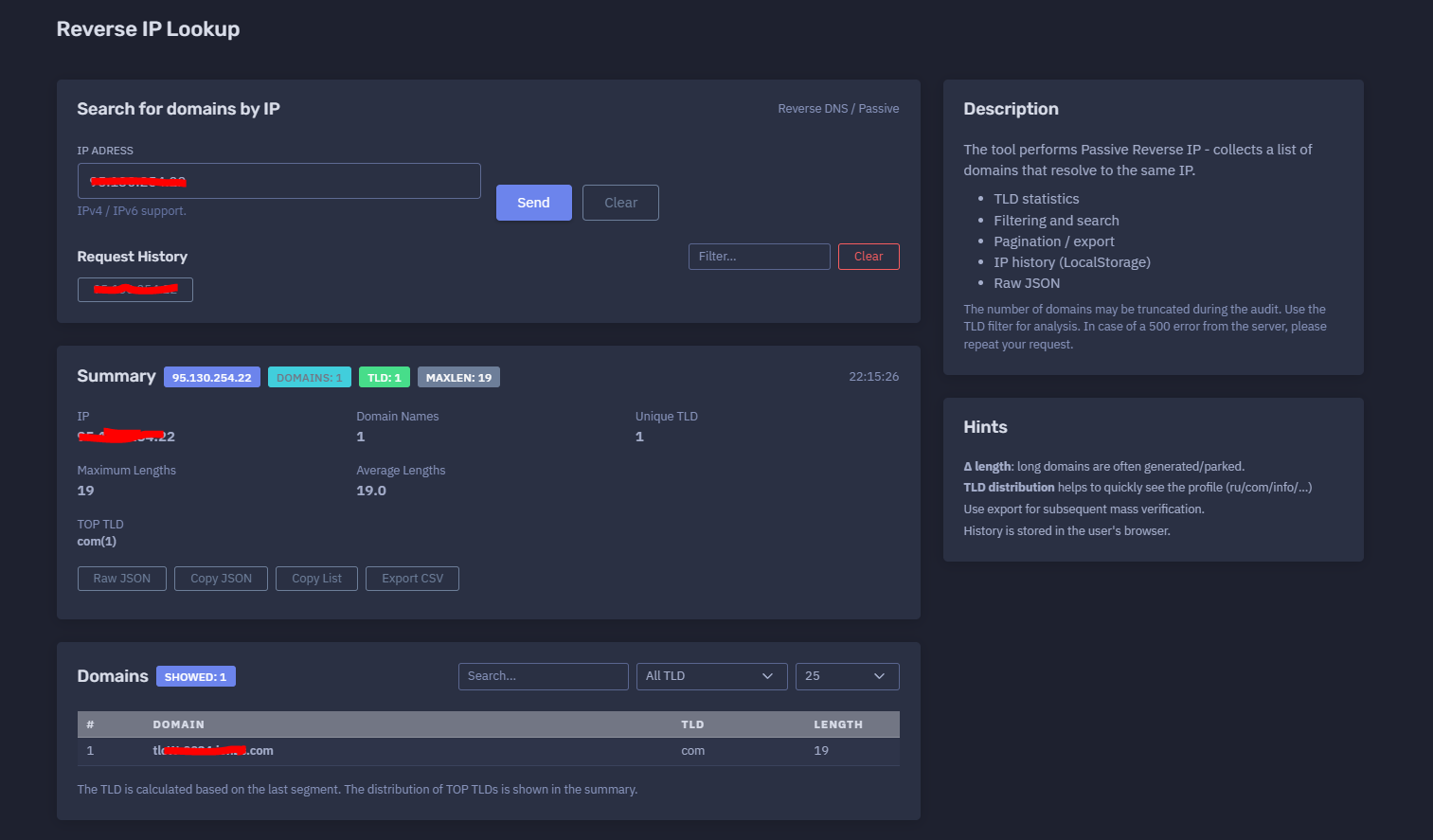Click the Reverse DNS / Passive label
This screenshot has width=1433, height=840.
pos(838,109)
